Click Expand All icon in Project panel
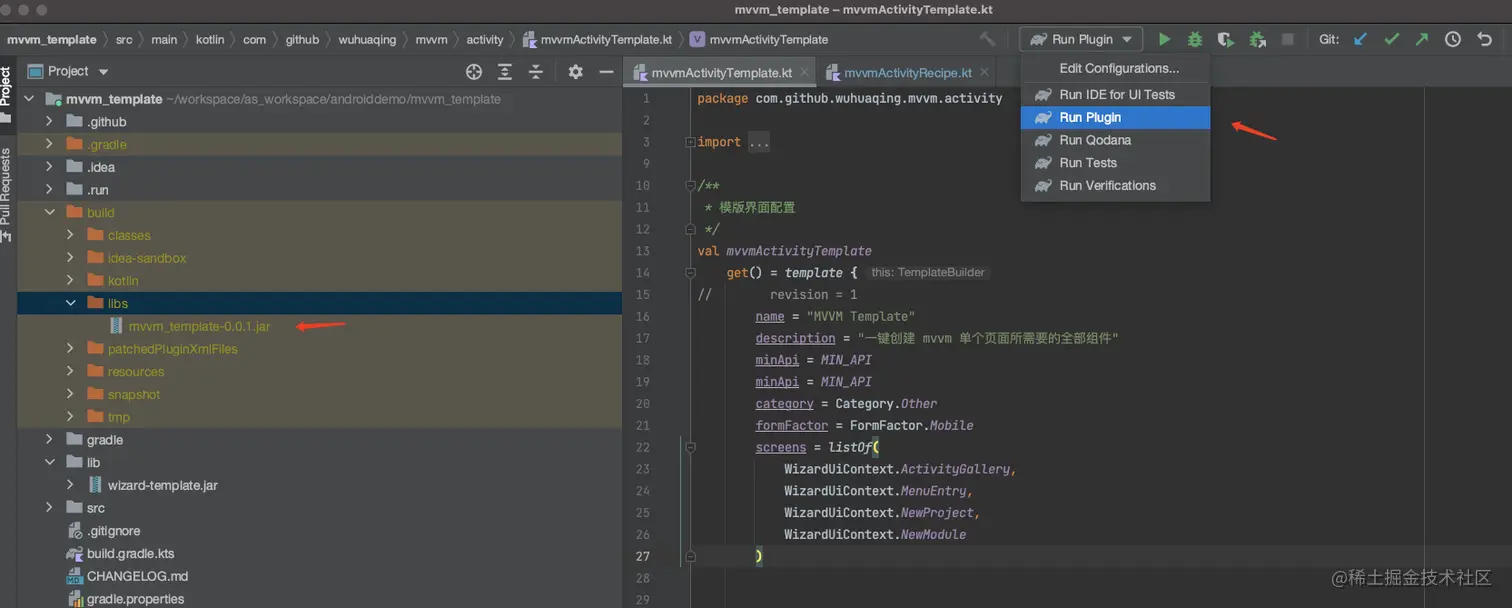Viewport: 1512px width, 608px height. click(x=505, y=71)
